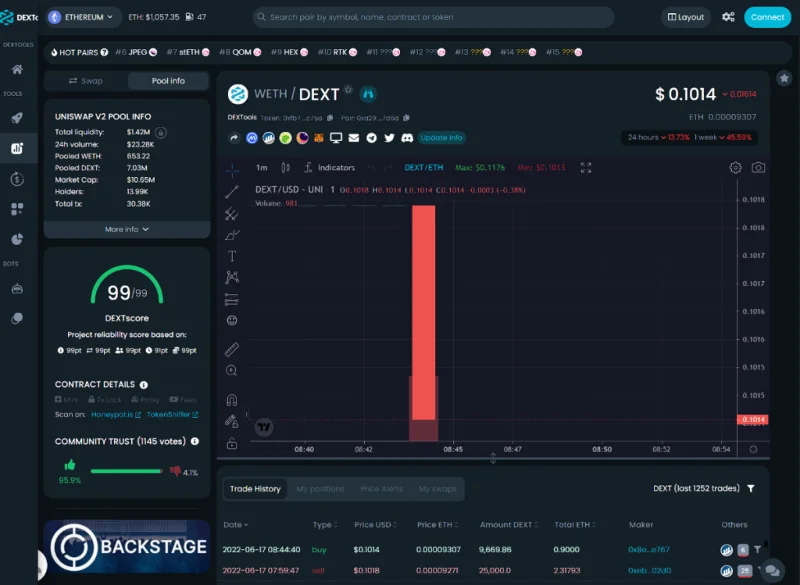
Task: Open the BACKSTAGE banner ad
Action: click(127, 547)
